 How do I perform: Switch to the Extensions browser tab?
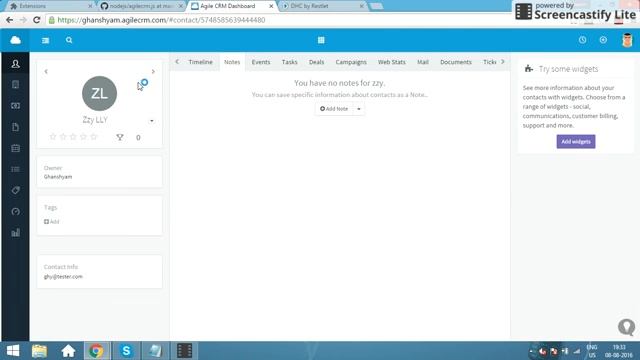coord(51,6)
